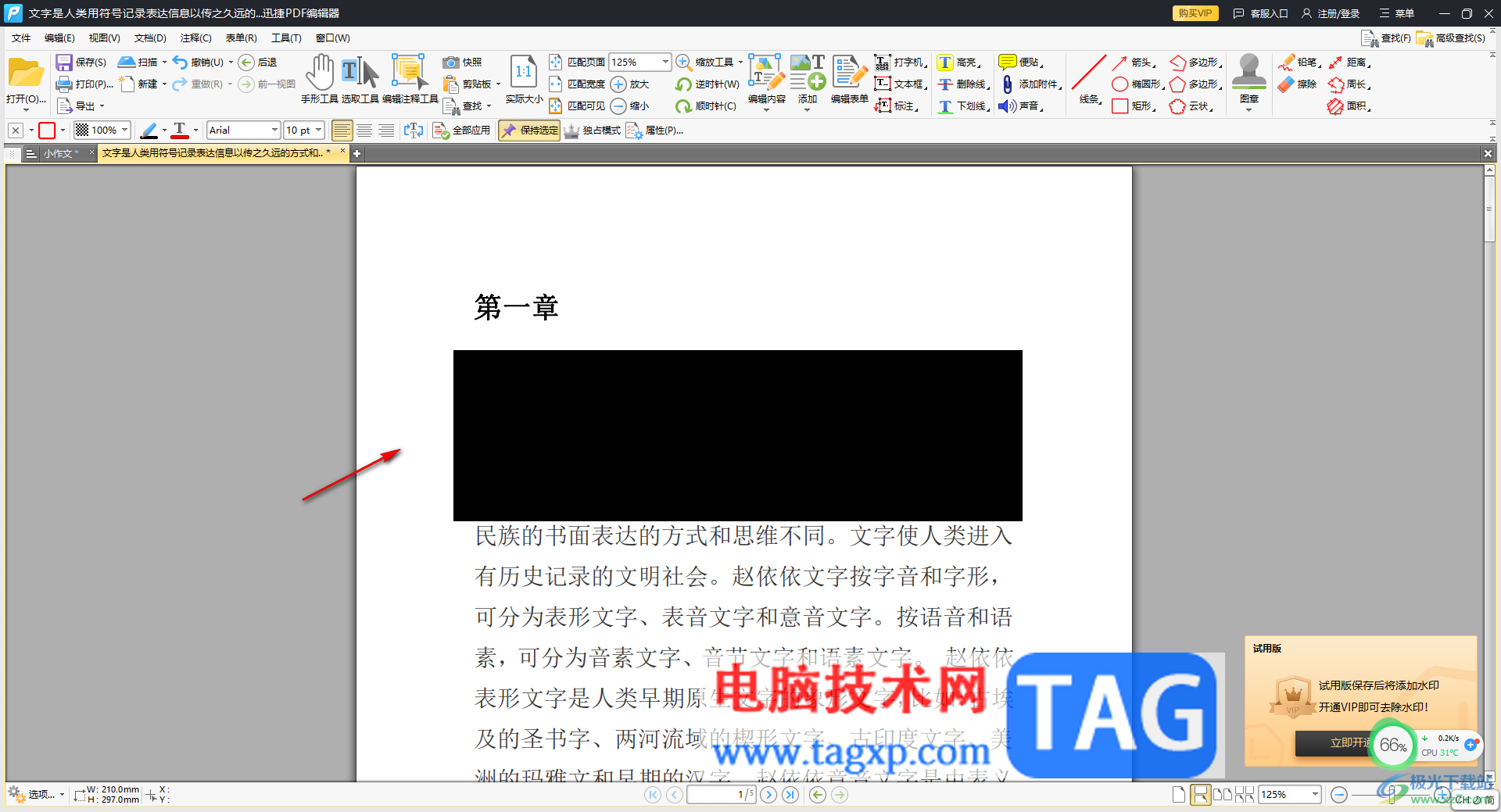Attach a file with 添加附件
Screen dimensions: 1501x812
(x=1030, y=84)
